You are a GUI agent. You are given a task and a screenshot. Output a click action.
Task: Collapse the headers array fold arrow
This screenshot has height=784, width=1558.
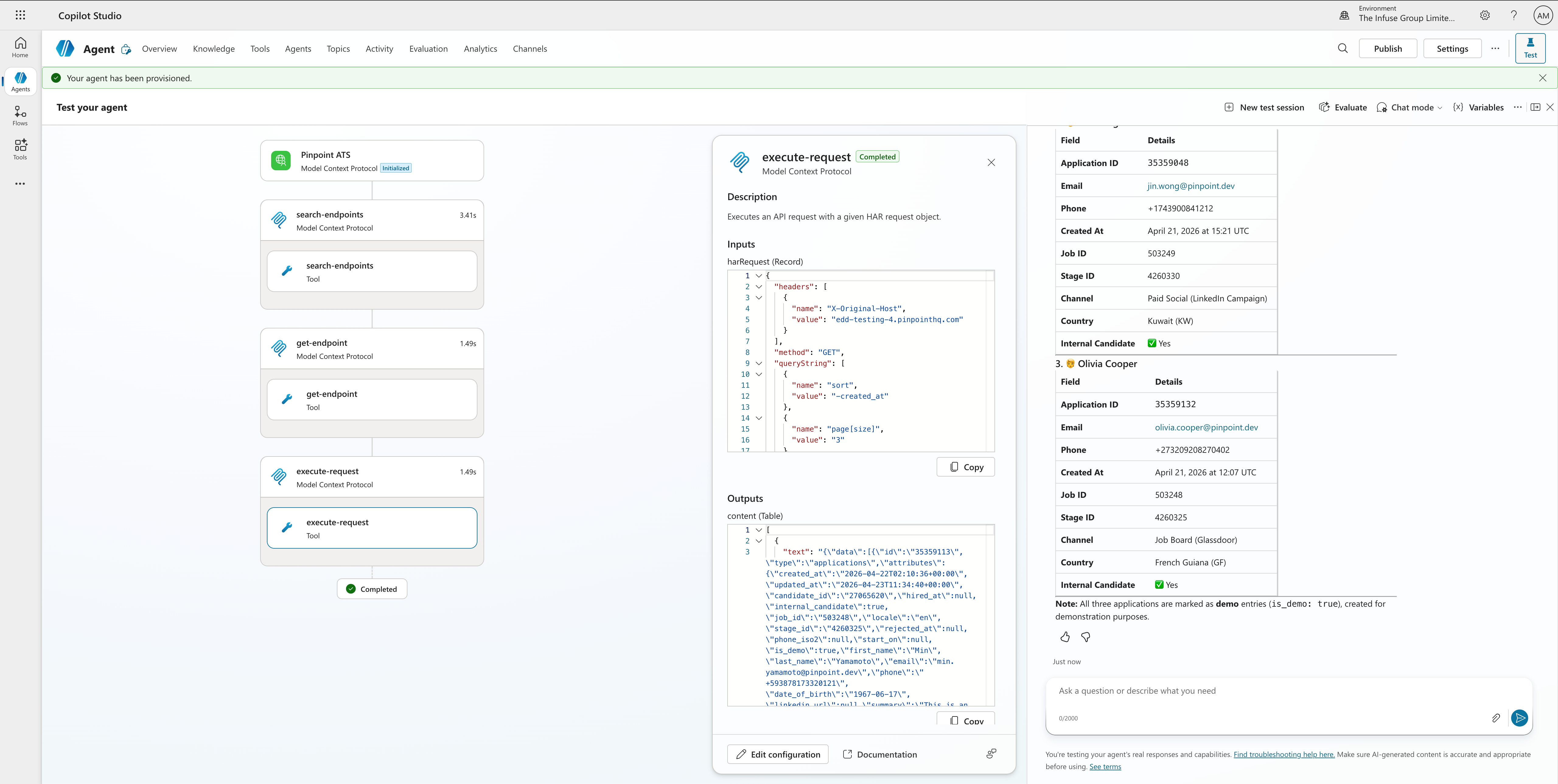coord(758,286)
